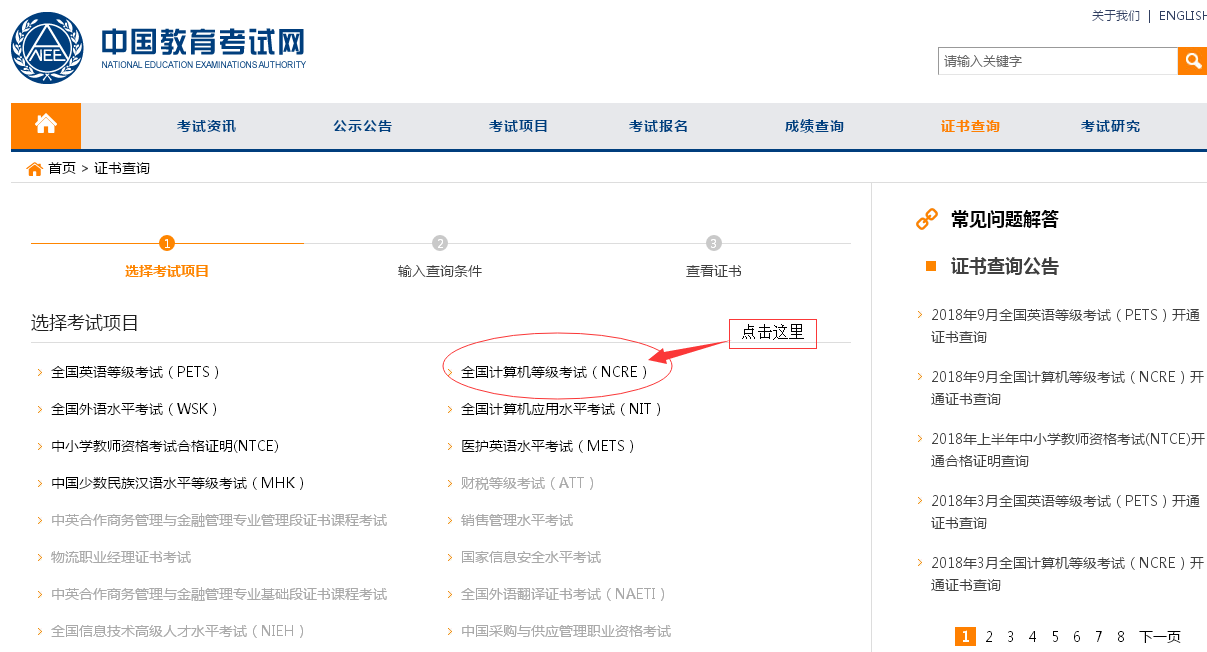The height and width of the screenshot is (652, 1207).
Task: Click the orange search magnifier button
Action: coord(1192,61)
